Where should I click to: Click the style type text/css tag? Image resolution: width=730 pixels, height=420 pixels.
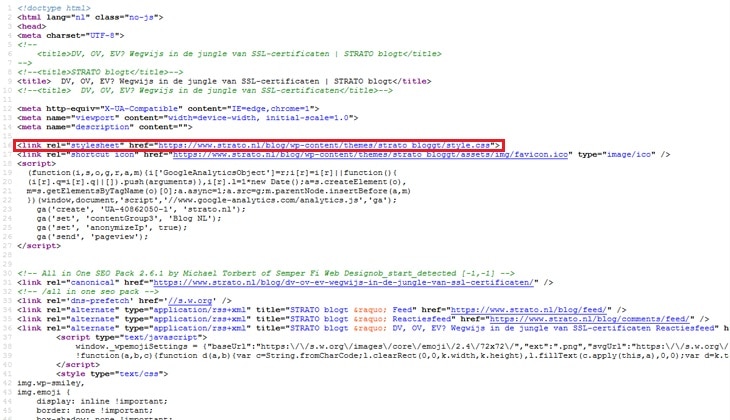[x=112, y=374]
